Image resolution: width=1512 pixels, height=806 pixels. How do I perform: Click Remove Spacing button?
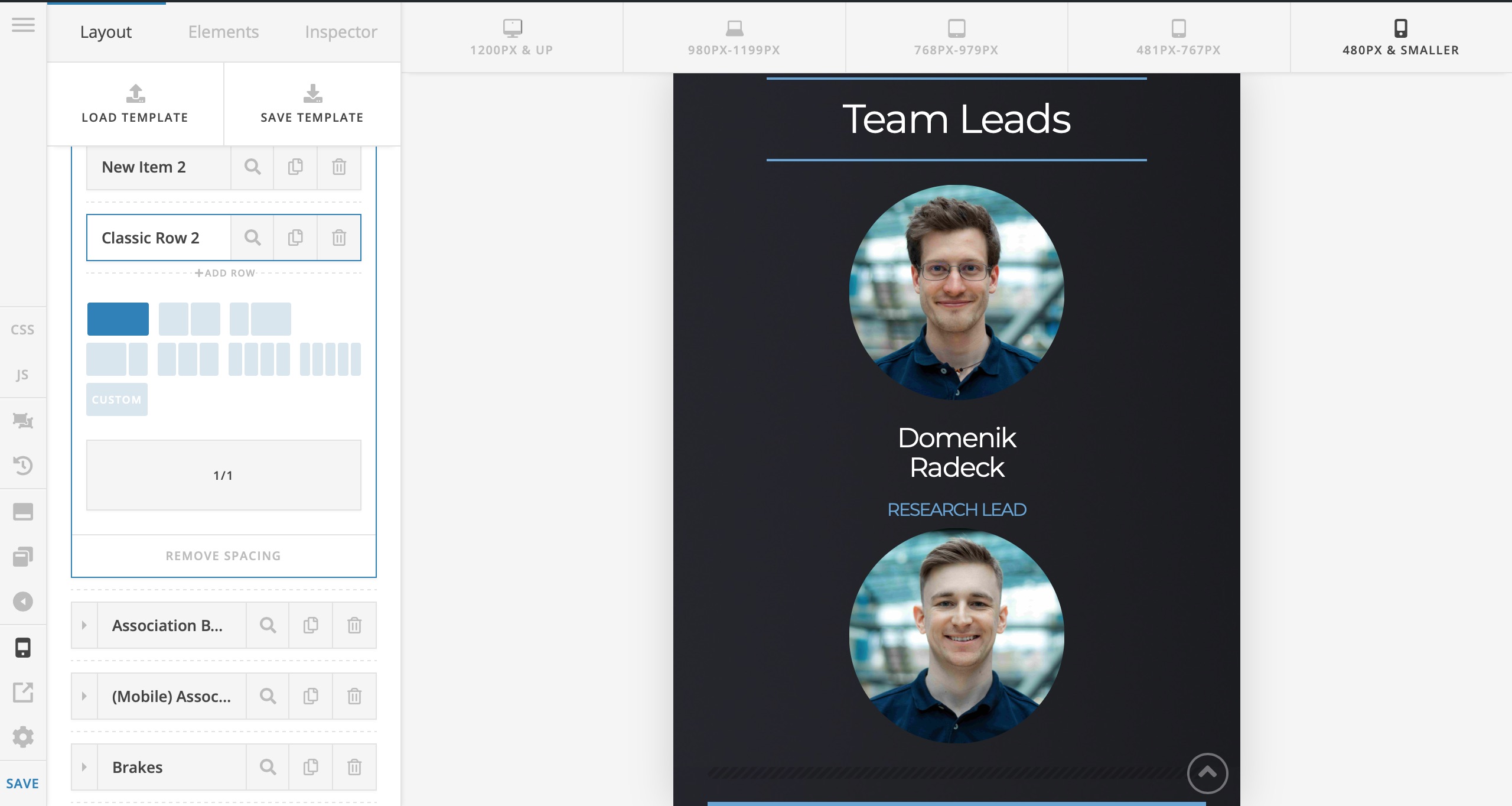pos(223,556)
